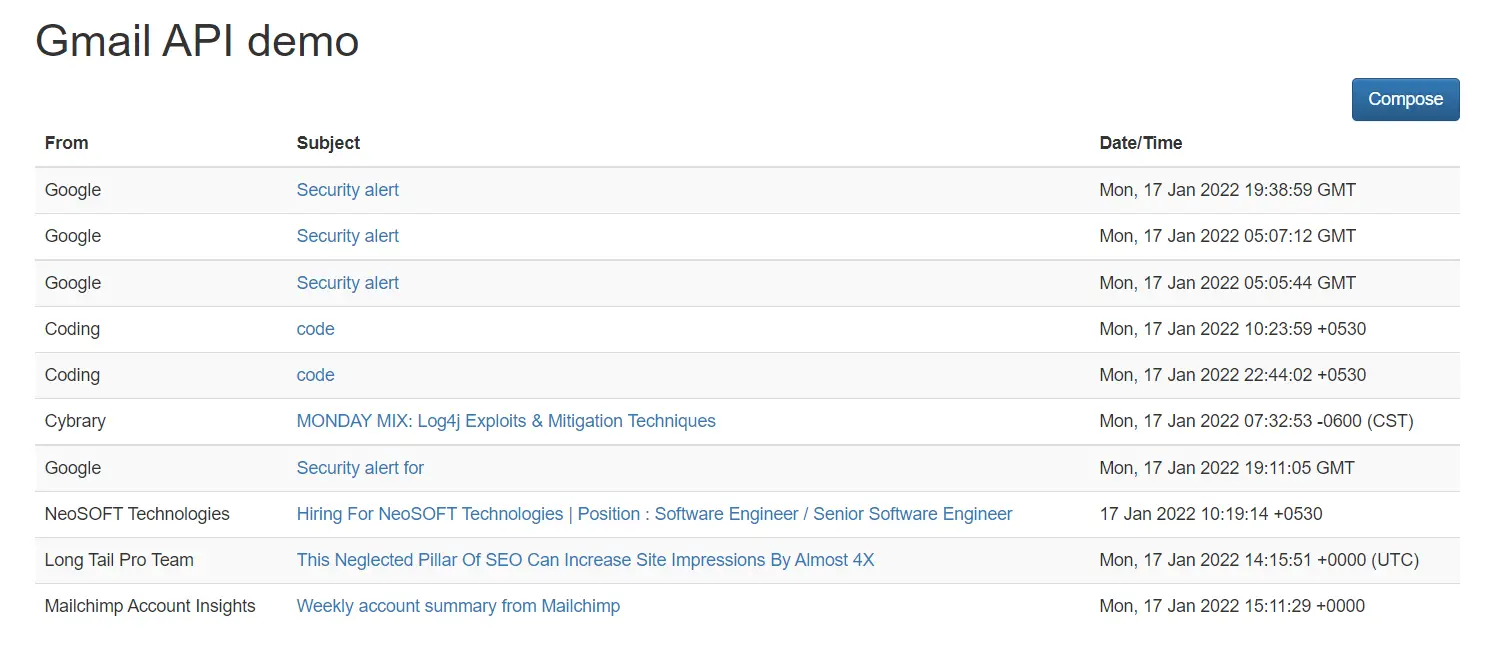Open Hiring For NeoSOFT Technologies email
1495x647 pixels.
[x=654, y=514]
